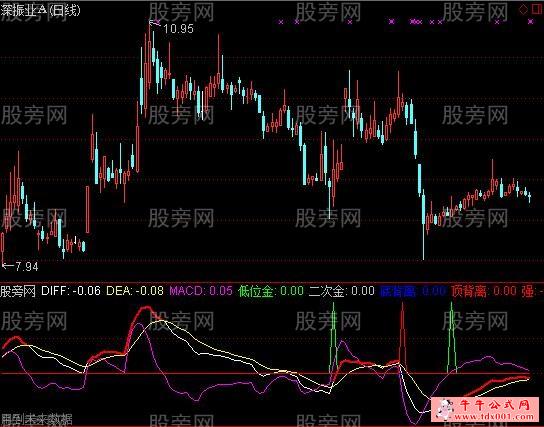The height and width of the screenshot is (427, 544).
Task: Click the 用到未来数据 notice at bottom left
Action: (x=36, y=420)
